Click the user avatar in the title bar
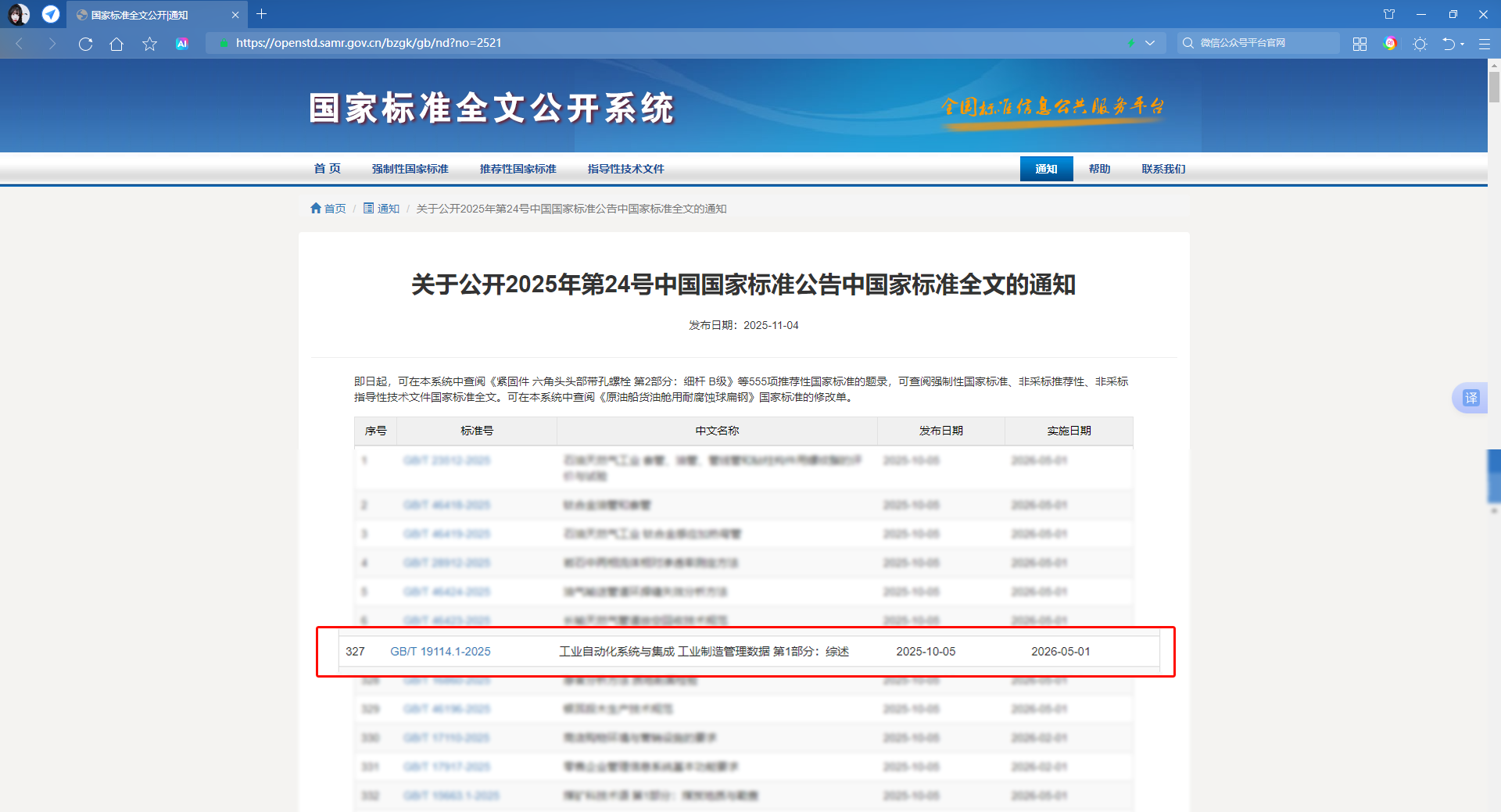Image resolution: width=1501 pixels, height=812 pixels. 19,14
